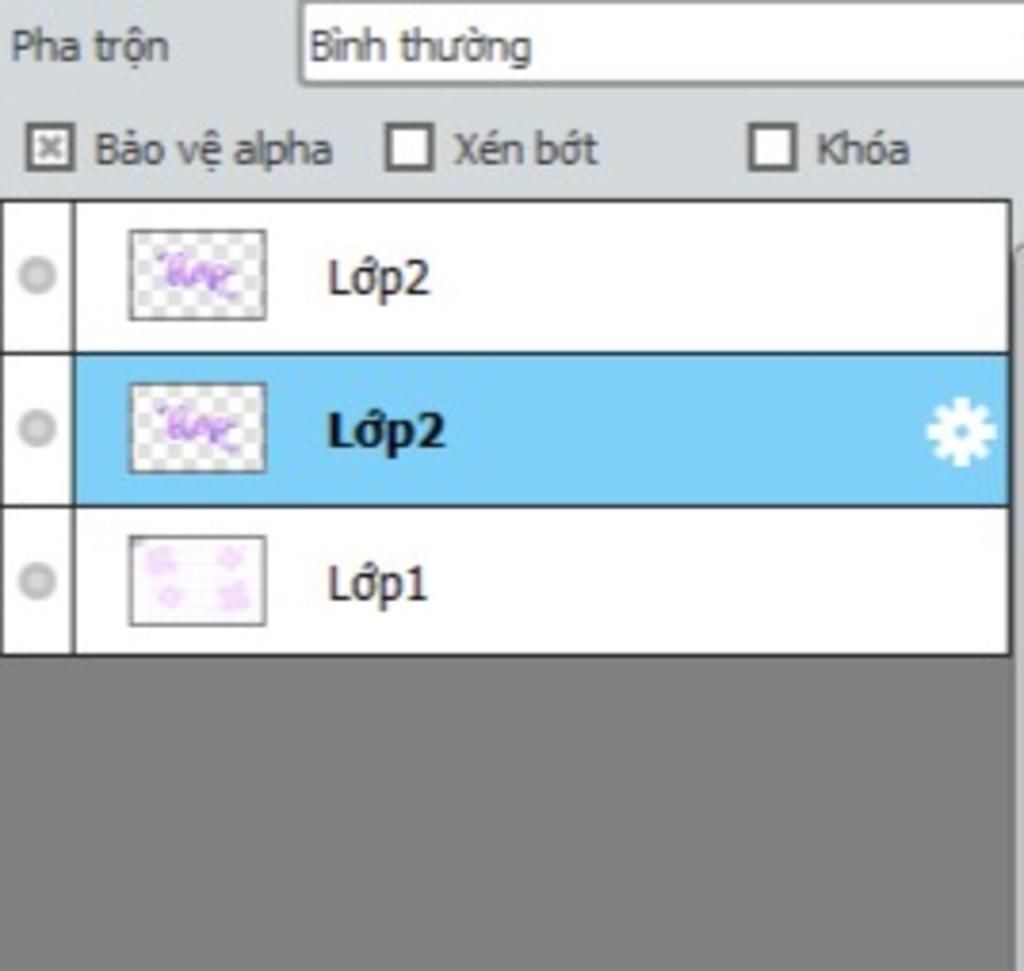Uncheck the Bảo vệ alpha checkbox

point(50,148)
